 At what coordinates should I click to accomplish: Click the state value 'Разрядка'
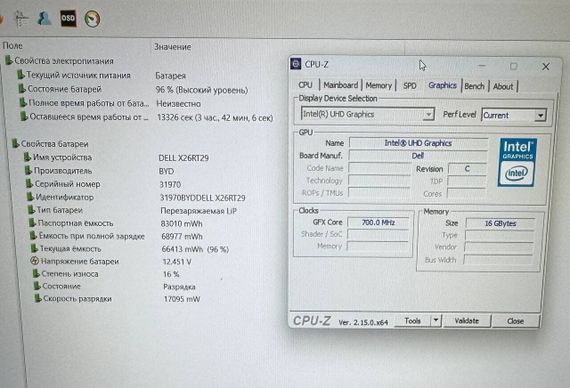click(x=179, y=287)
